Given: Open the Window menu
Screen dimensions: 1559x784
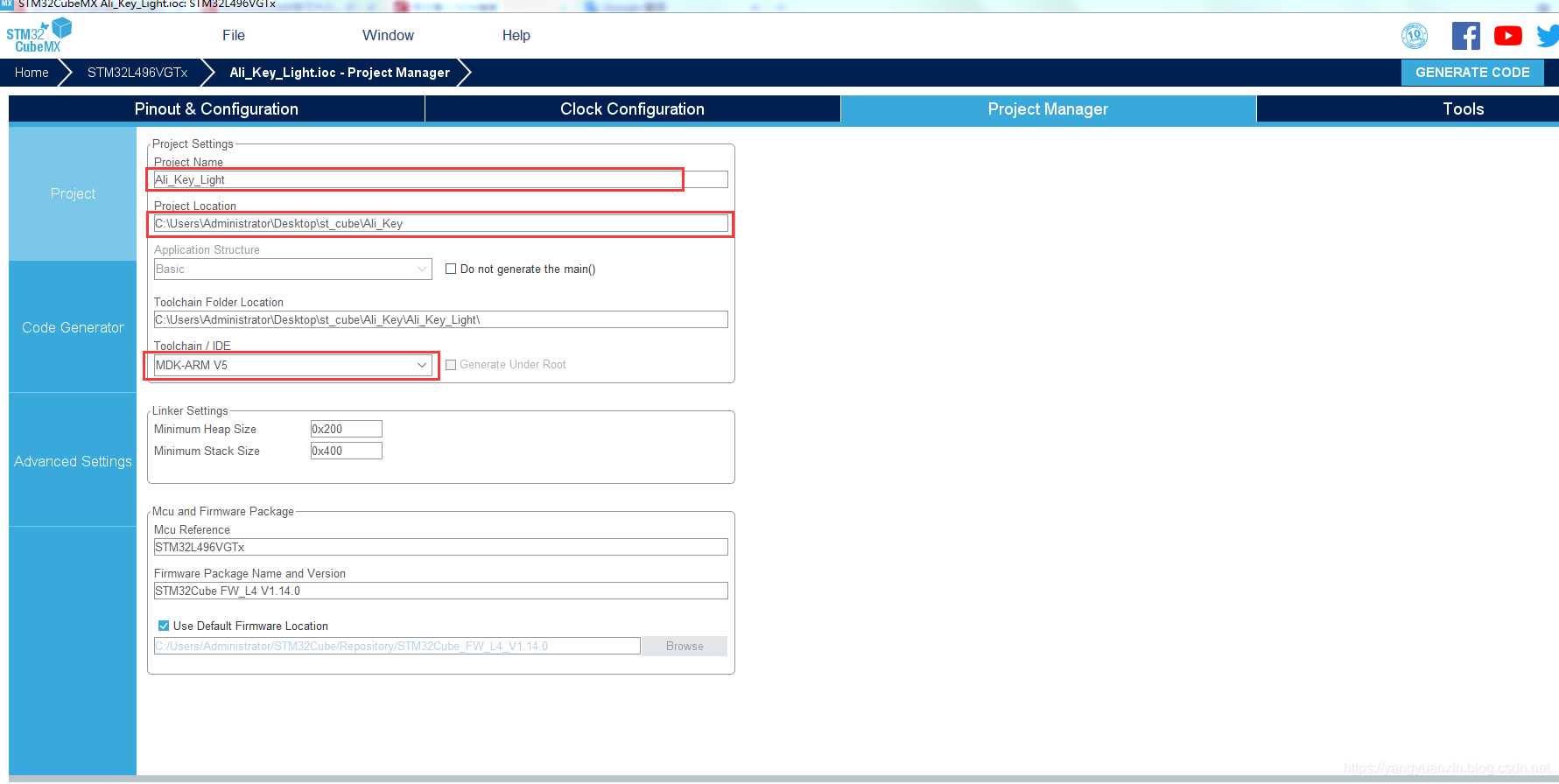Looking at the screenshot, I should 389,36.
